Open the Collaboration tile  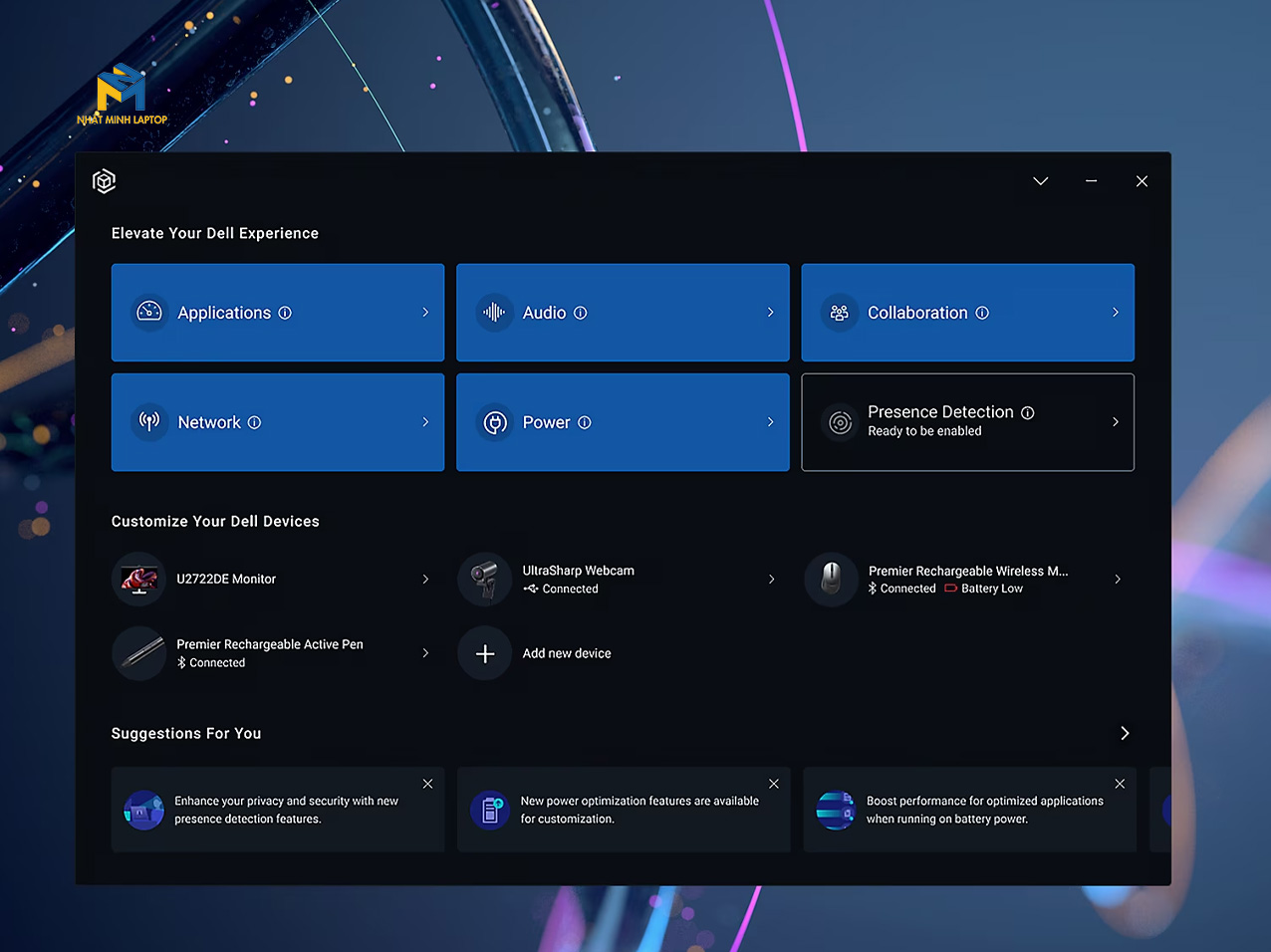968,313
